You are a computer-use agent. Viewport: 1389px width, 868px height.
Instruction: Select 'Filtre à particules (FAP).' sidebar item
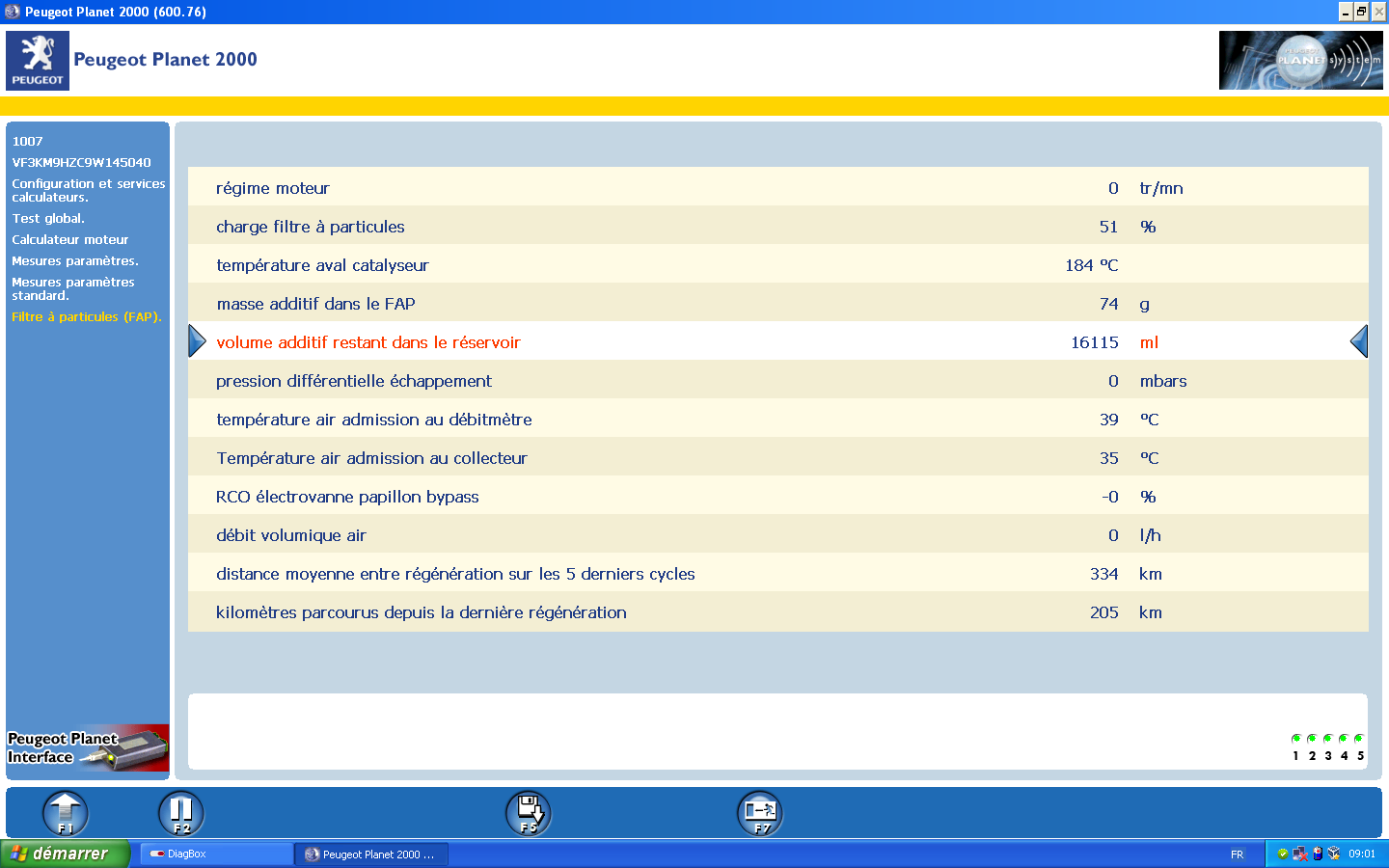tap(87, 316)
